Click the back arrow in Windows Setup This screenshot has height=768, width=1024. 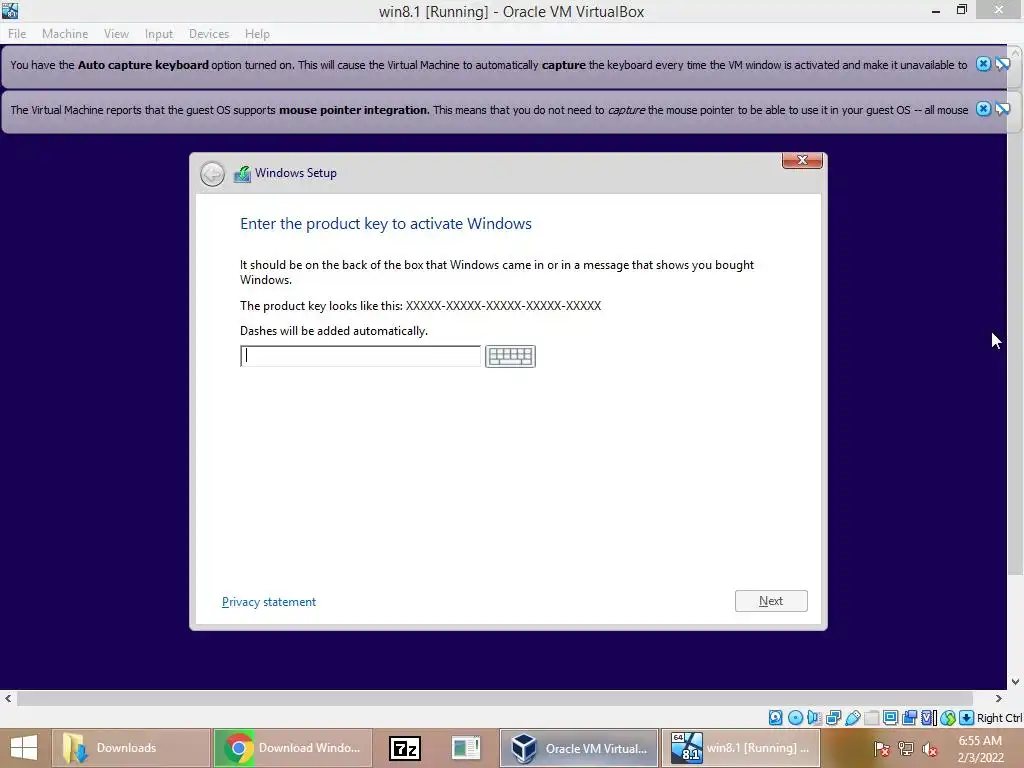tap(212, 174)
